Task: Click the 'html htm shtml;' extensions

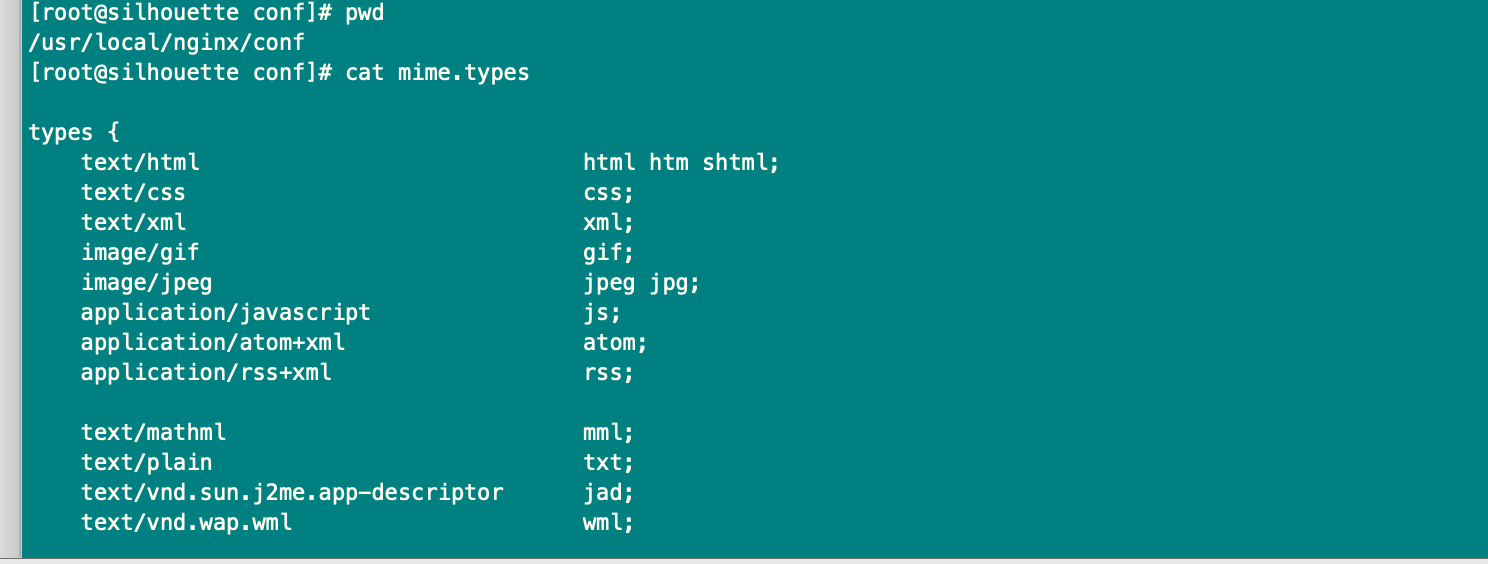Action: [680, 162]
